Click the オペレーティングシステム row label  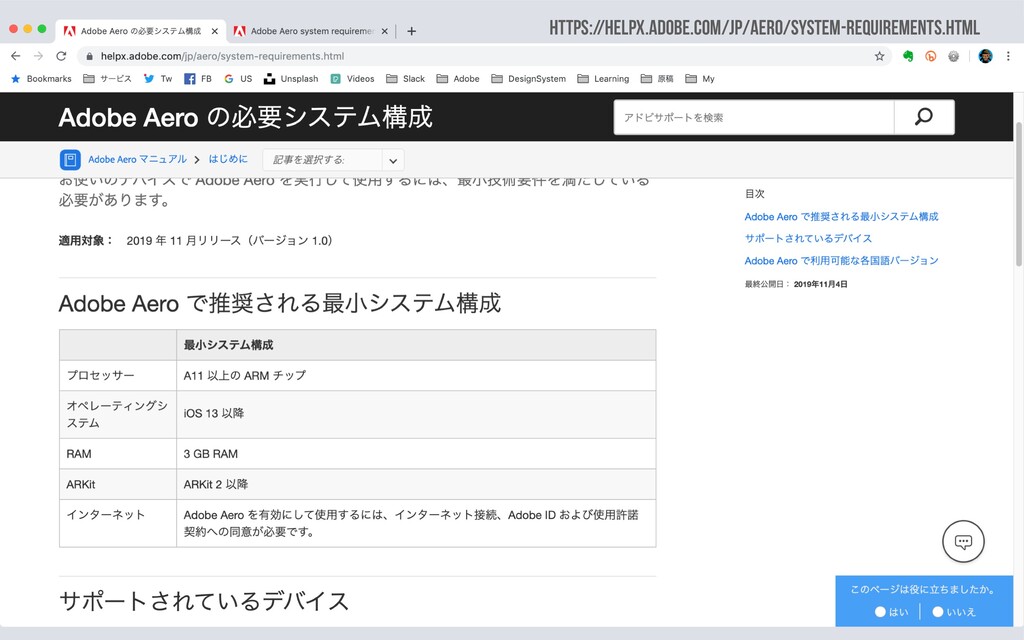[117, 414]
